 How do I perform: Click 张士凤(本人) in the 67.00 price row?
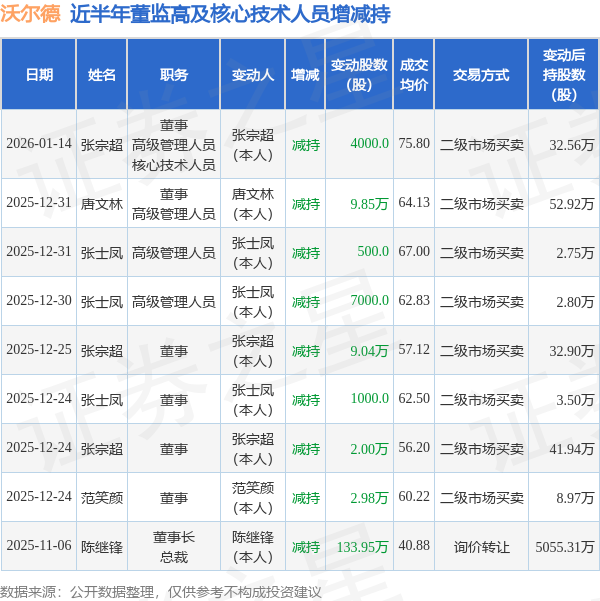(x=253, y=253)
